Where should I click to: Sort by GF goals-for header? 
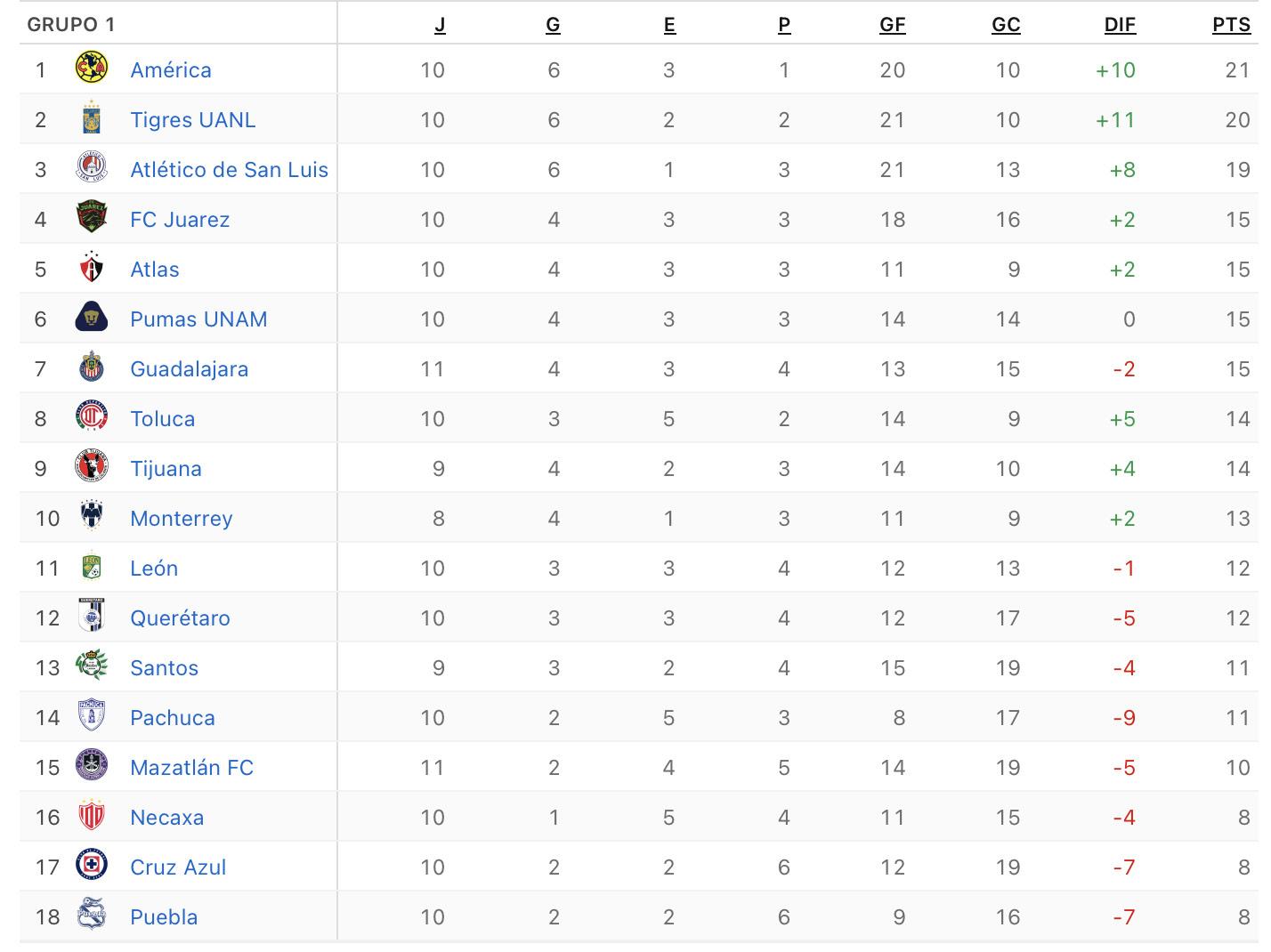[x=892, y=25]
